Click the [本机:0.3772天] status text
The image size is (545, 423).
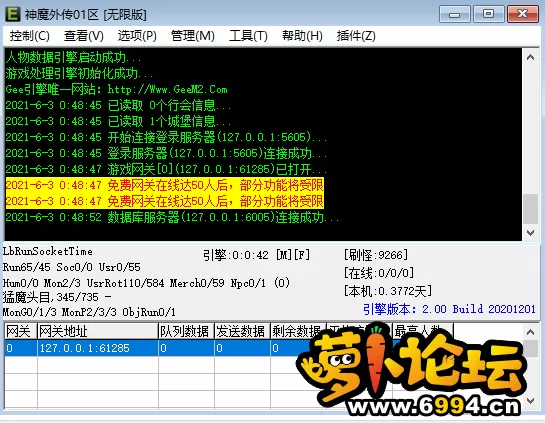pyautogui.click(x=388, y=291)
